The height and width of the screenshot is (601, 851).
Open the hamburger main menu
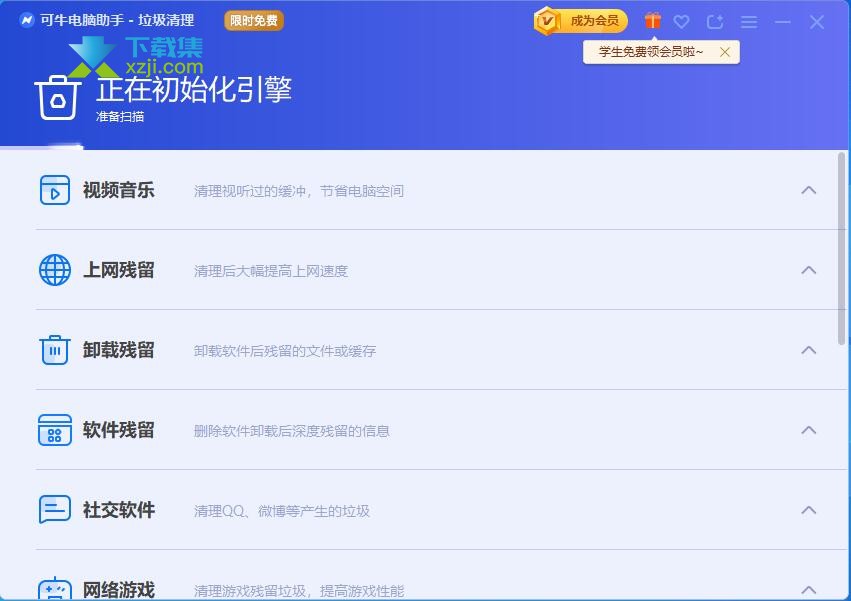pos(749,22)
